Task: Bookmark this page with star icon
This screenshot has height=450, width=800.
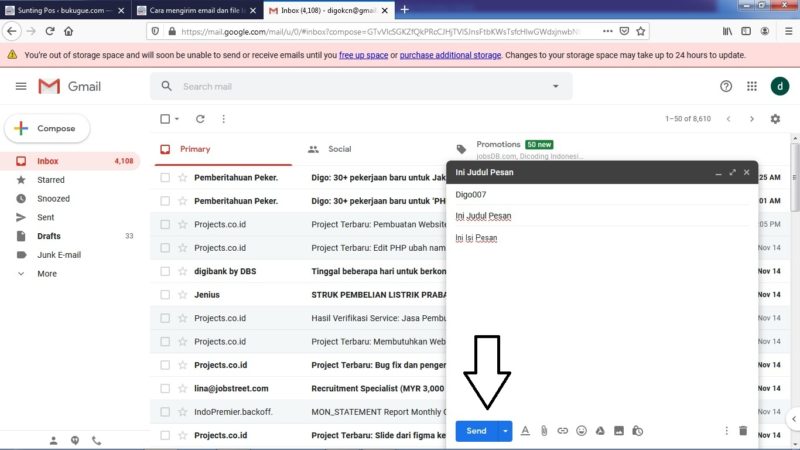Action: pyautogui.click(x=641, y=31)
